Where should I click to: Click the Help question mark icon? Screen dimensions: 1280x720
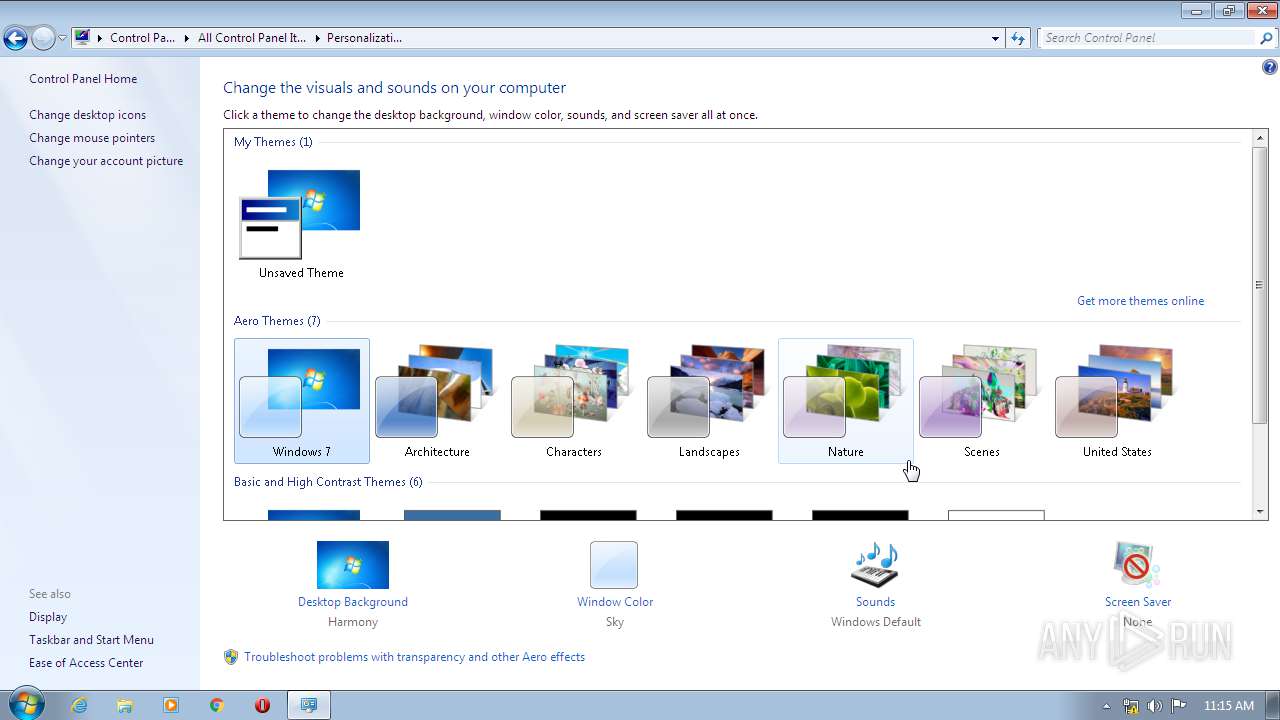pyautogui.click(x=1269, y=68)
